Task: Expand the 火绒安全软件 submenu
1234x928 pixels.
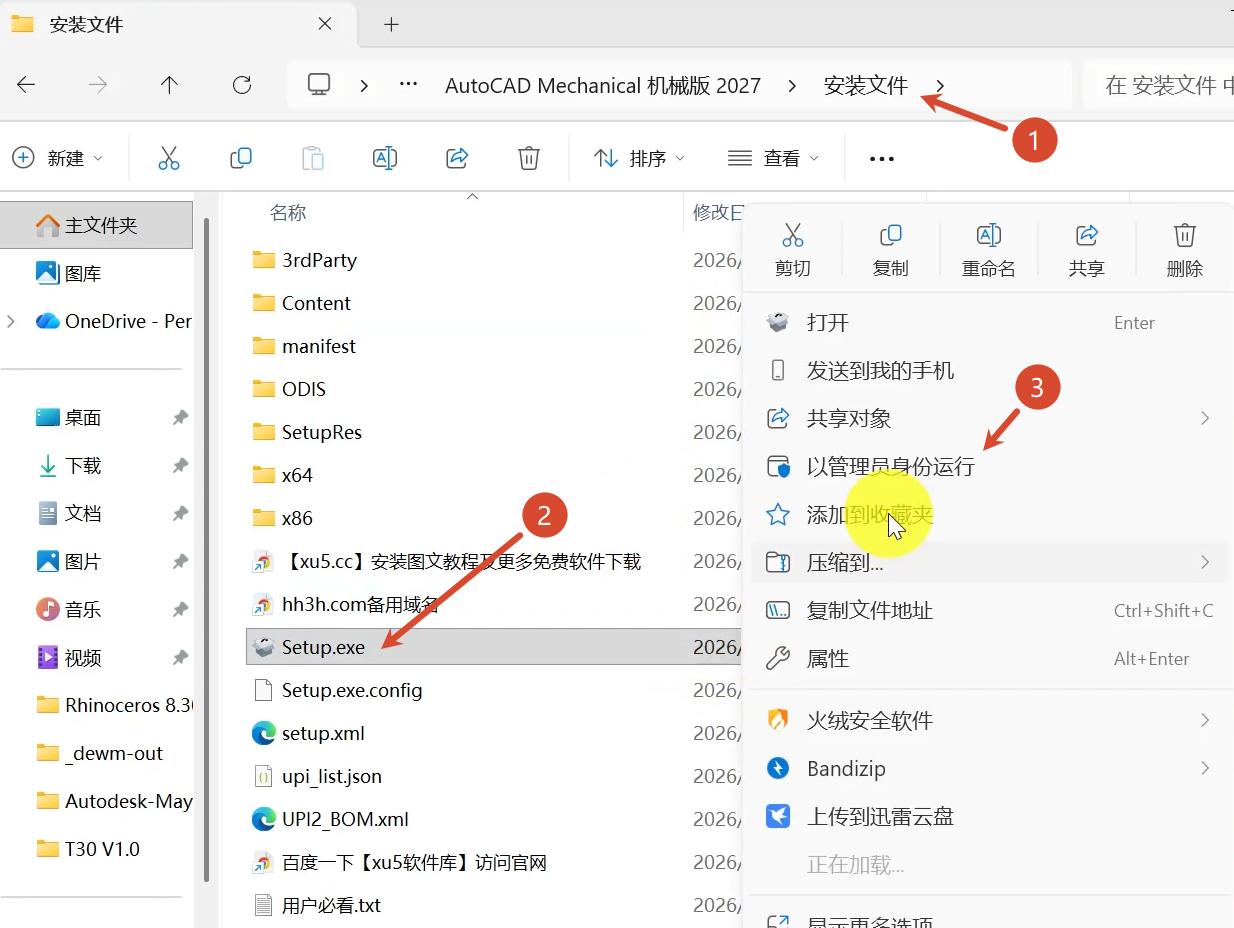Action: [1205, 720]
